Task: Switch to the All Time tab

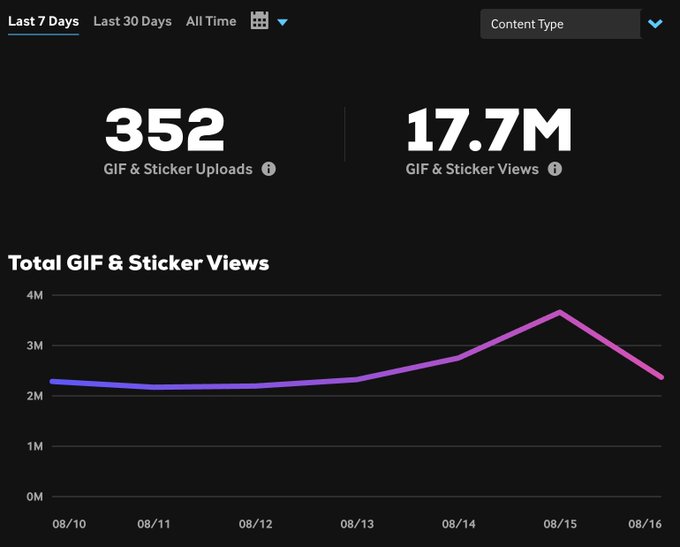Action: (x=211, y=21)
